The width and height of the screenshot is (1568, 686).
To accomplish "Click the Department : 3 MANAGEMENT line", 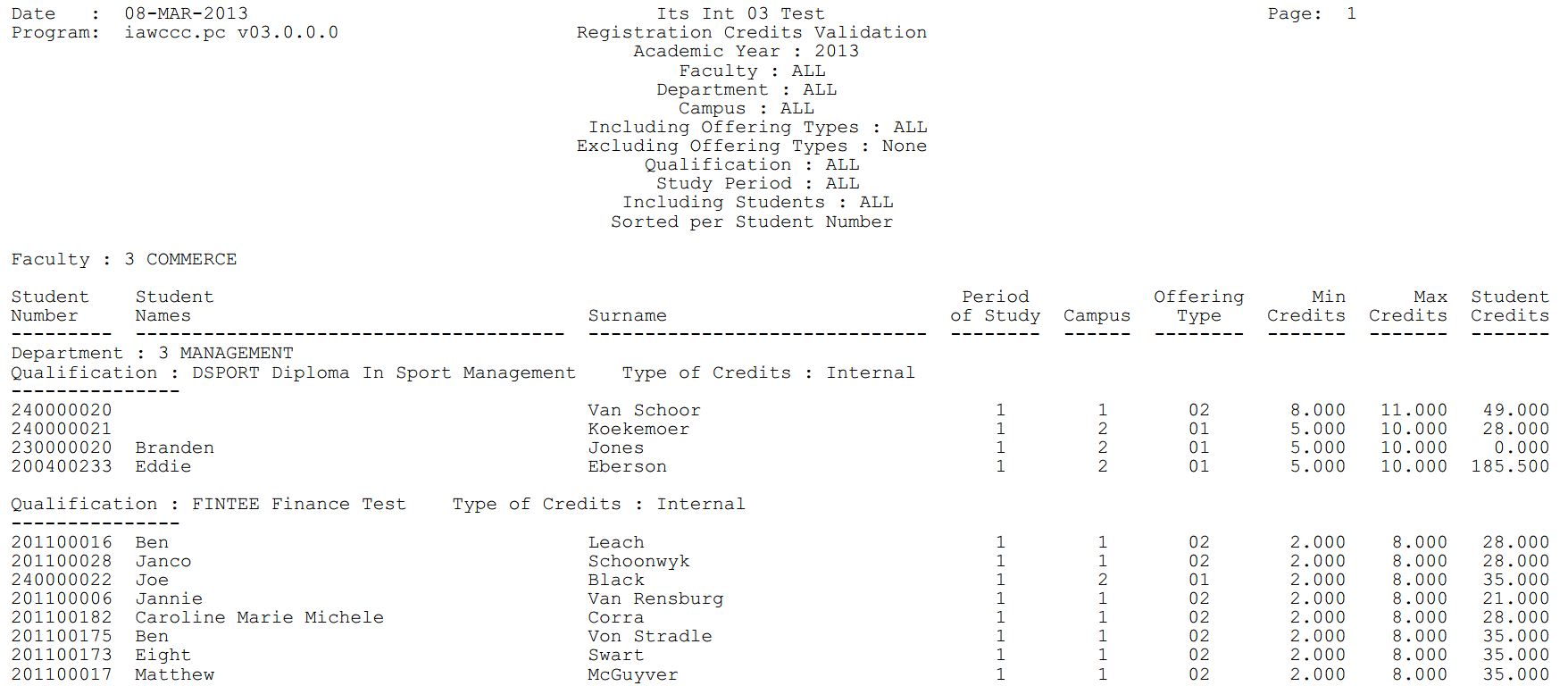I will 152,353.
